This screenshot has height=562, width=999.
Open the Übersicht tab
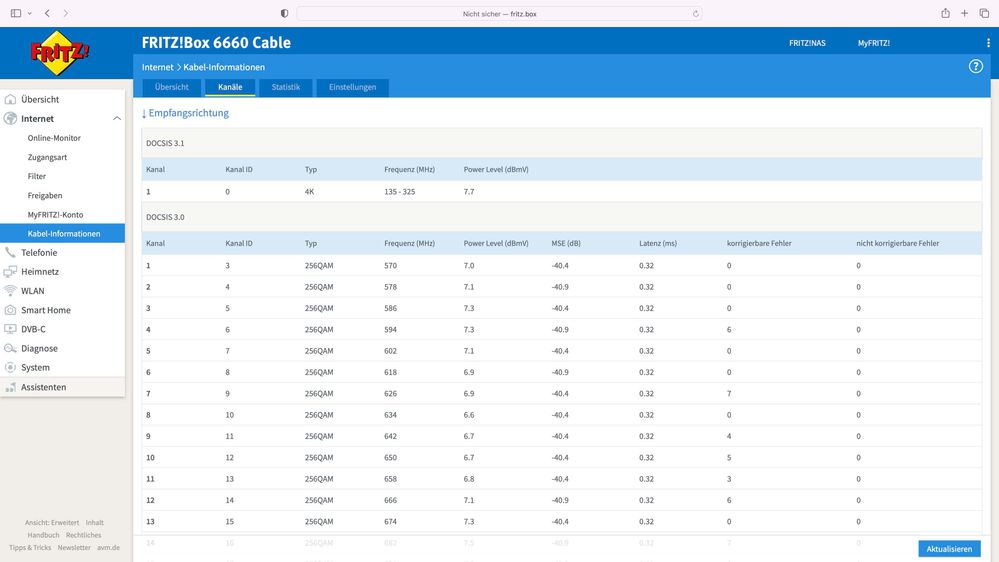(x=171, y=87)
